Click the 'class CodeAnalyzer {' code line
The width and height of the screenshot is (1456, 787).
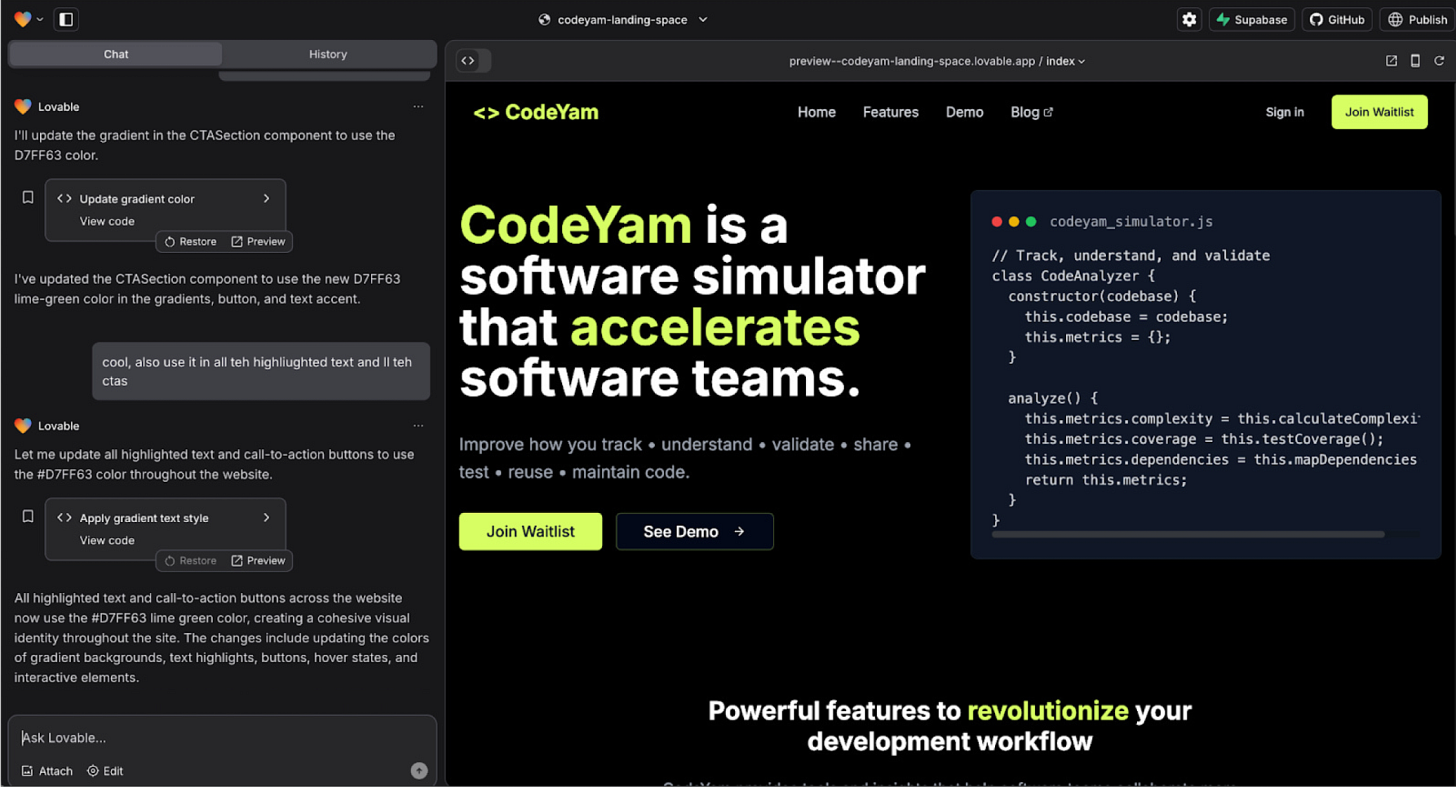[1073, 276]
